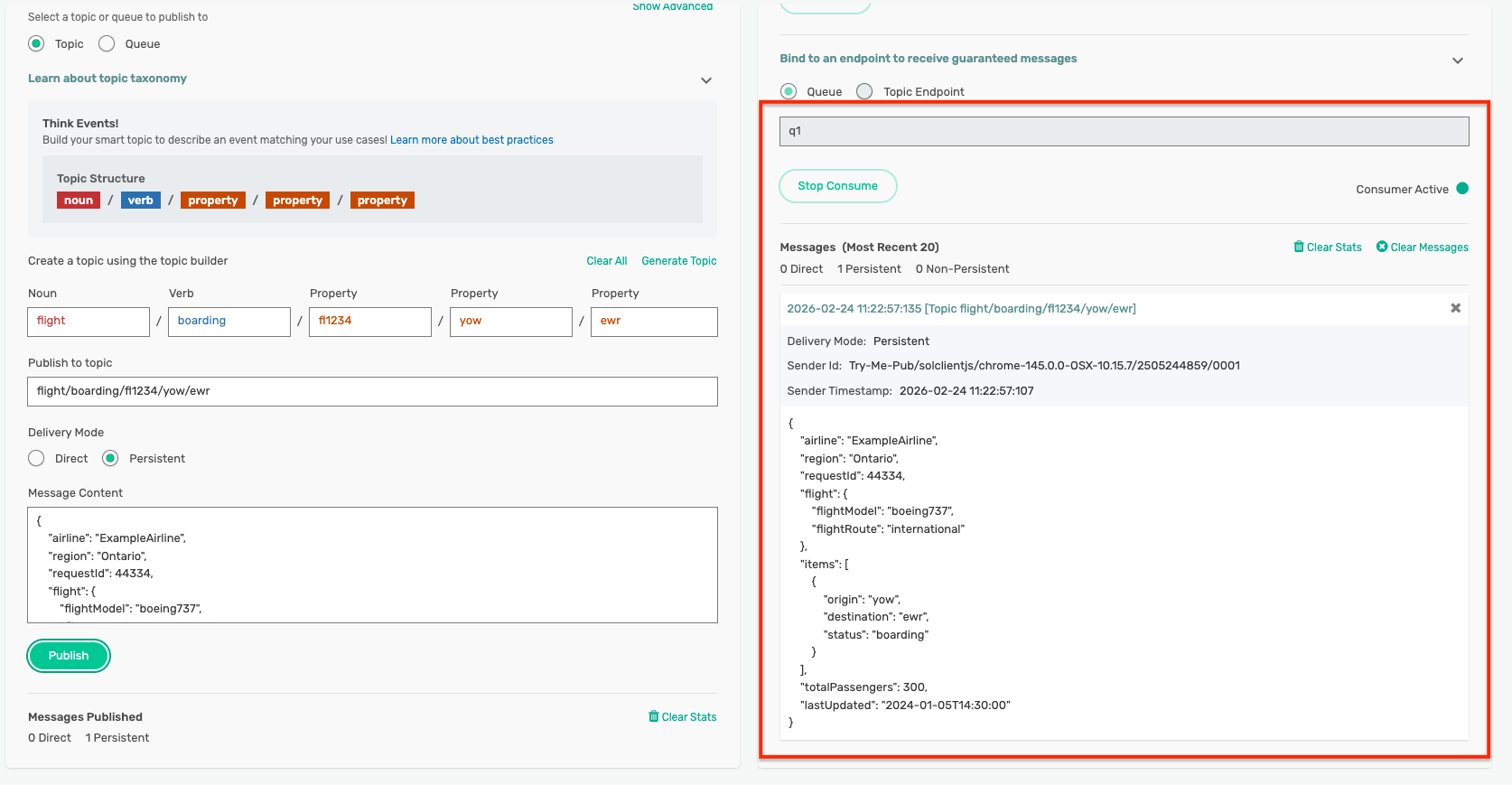Select the Topic radio button

pyautogui.click(x=36, y=43)
